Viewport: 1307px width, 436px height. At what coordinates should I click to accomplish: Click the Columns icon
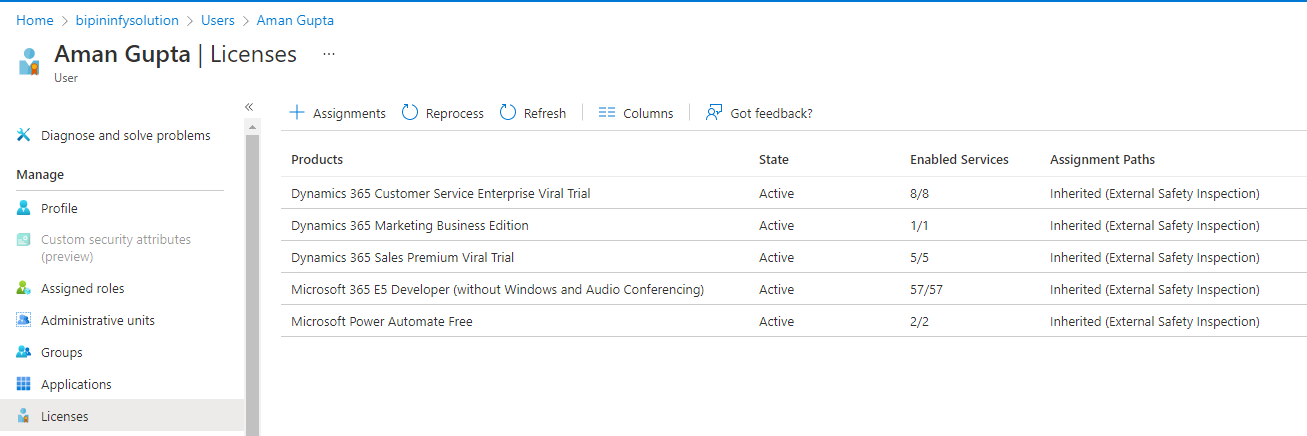[x=607, y=113]
